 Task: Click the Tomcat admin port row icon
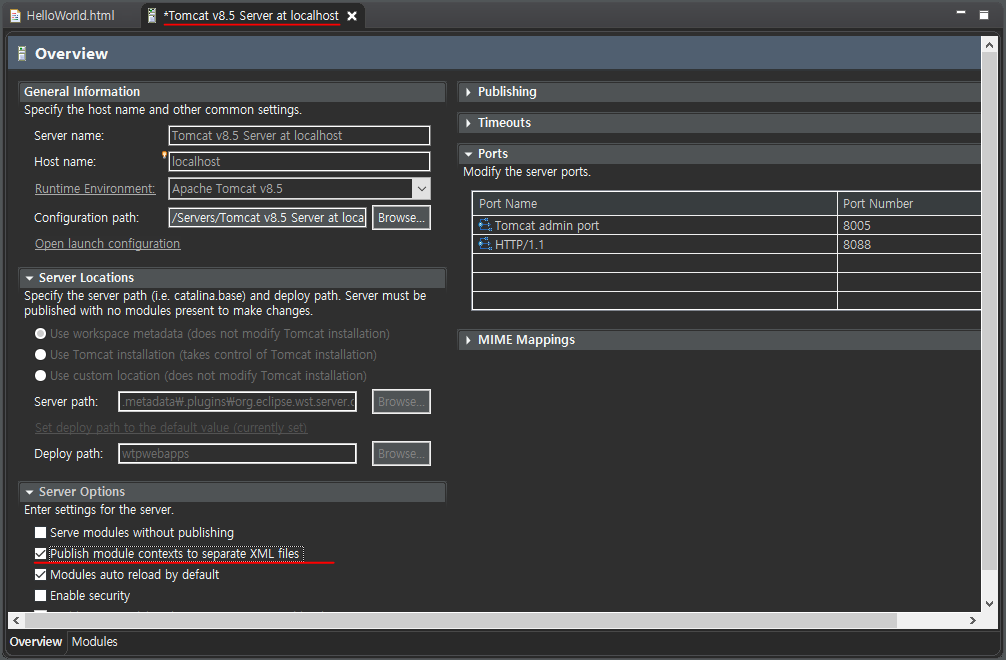pos(485,225)
